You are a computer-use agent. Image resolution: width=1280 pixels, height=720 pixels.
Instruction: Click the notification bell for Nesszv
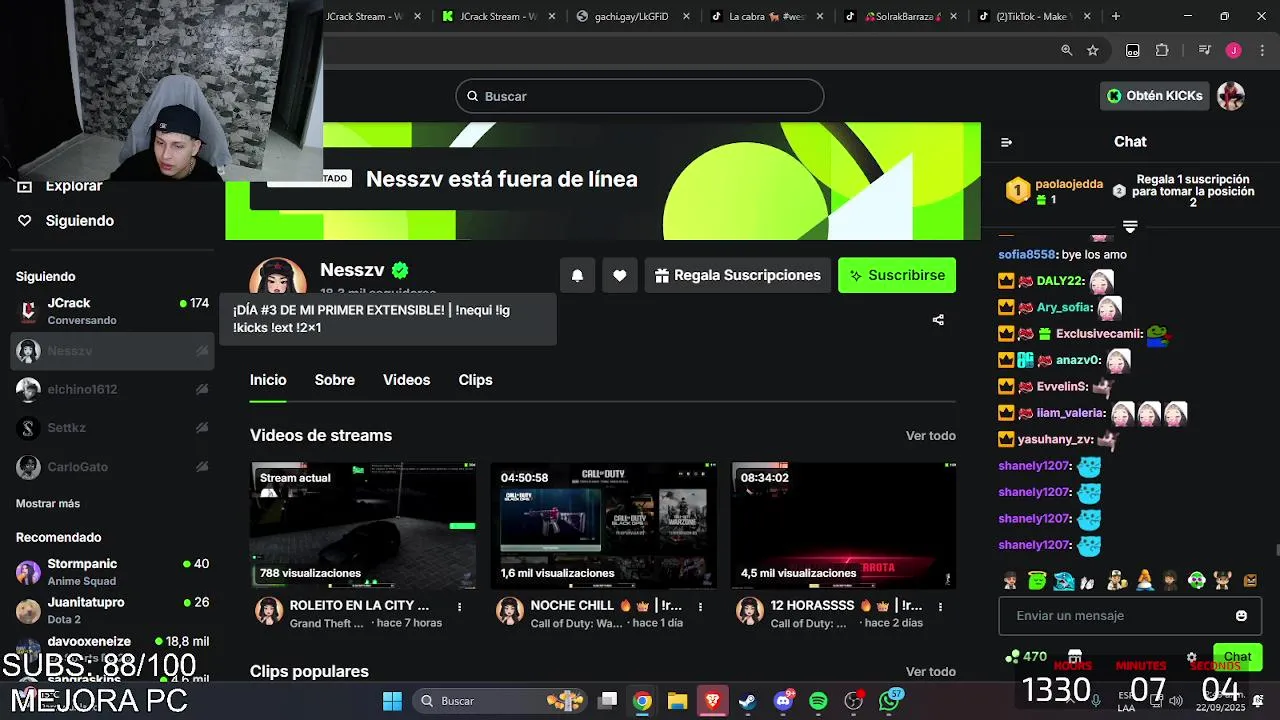click(x=577, y=276)
